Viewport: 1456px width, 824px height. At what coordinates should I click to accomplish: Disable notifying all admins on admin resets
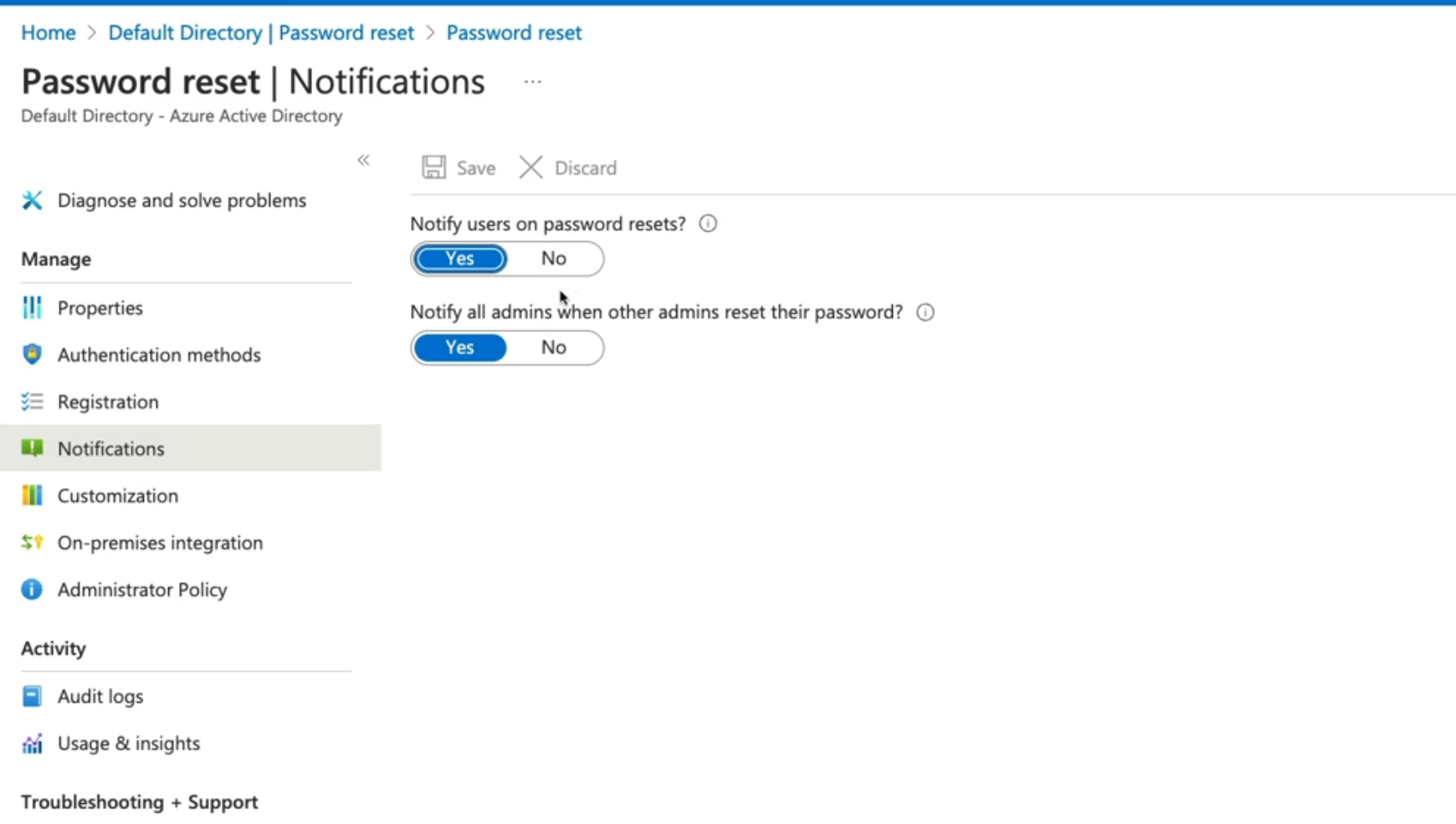point(553,347)
